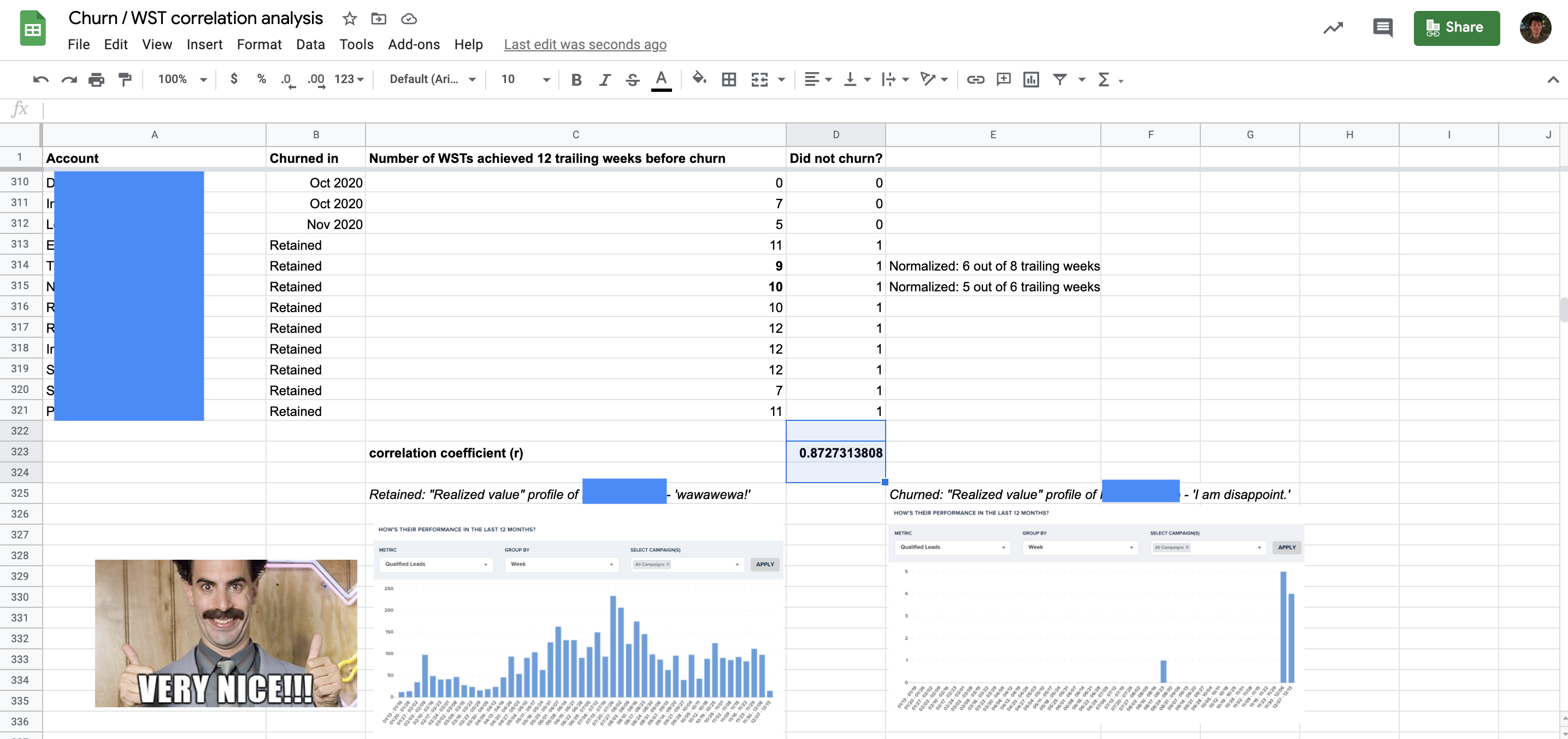This screenshot has width=1568, height=739.
Task: Click into the formula bar
Action: [x=804, y=109]
